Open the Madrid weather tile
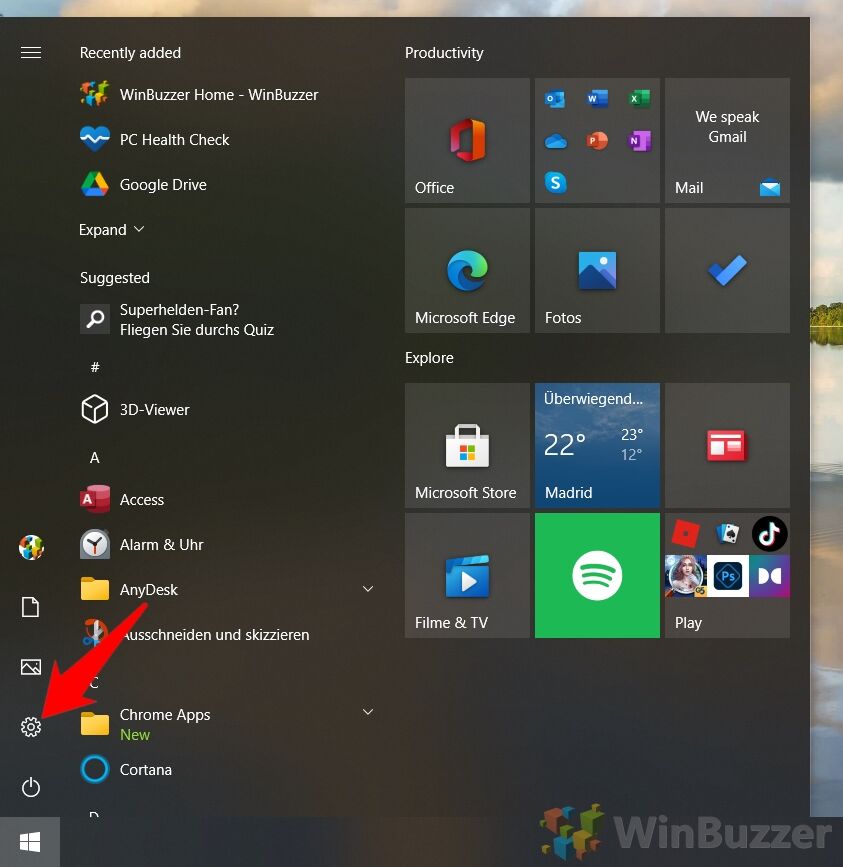 point(597,445)
